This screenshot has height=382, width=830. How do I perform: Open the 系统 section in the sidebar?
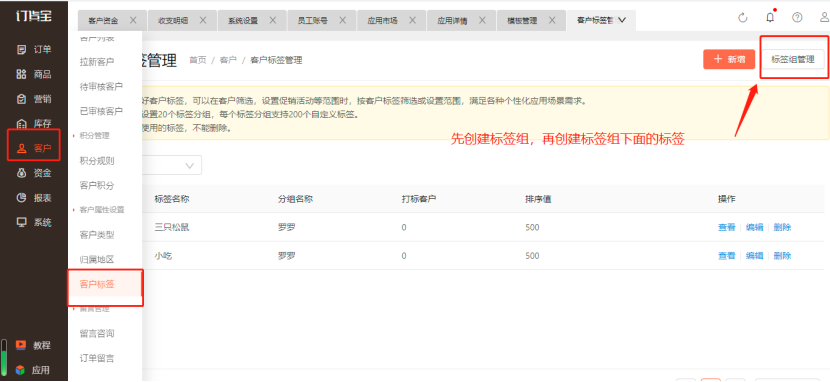tap(34, 222)
